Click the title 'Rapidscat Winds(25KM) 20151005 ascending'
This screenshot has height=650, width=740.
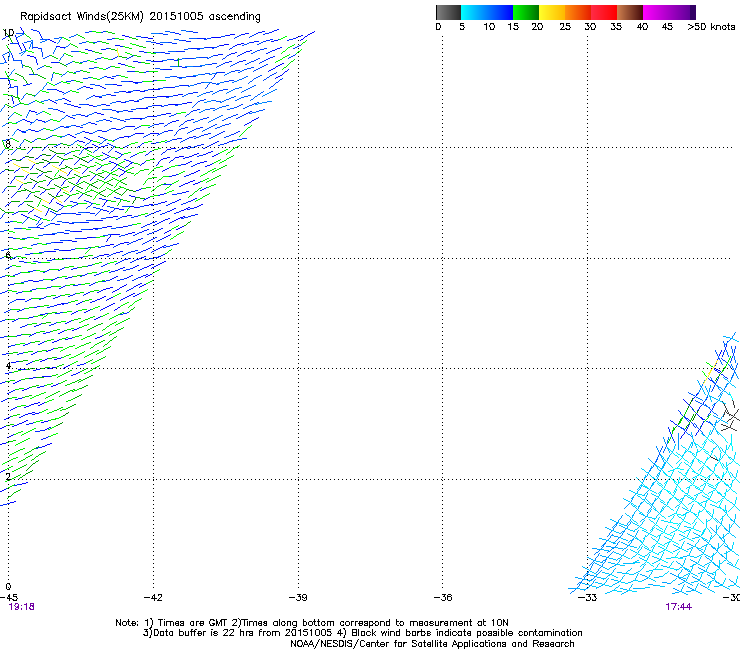[140, 17]
